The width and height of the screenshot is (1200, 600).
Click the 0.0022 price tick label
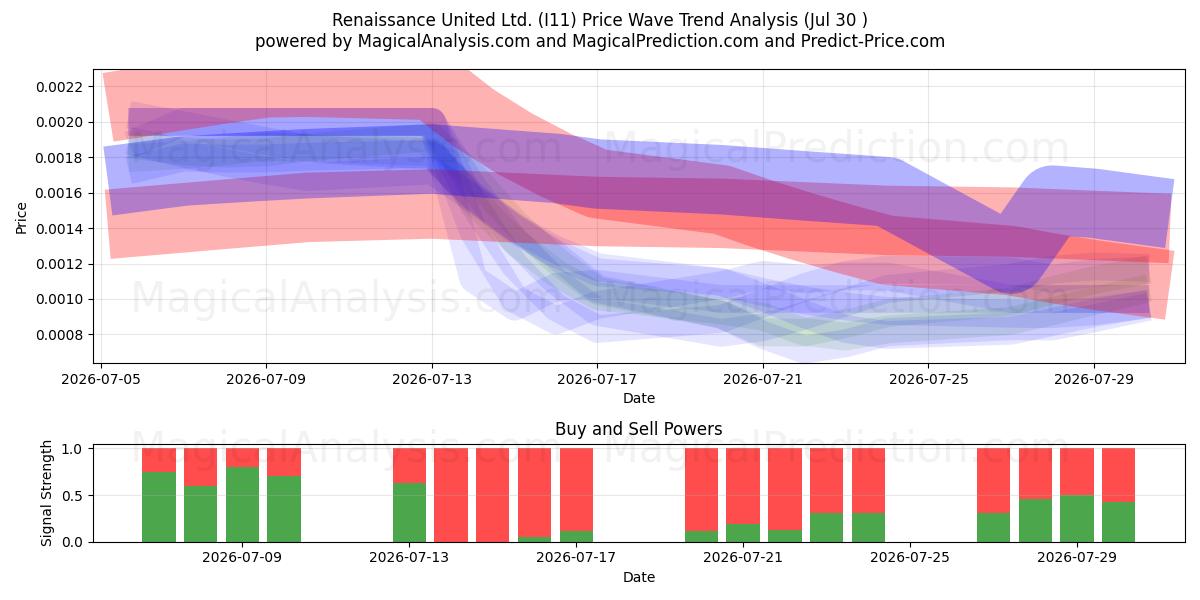(58, 87)
